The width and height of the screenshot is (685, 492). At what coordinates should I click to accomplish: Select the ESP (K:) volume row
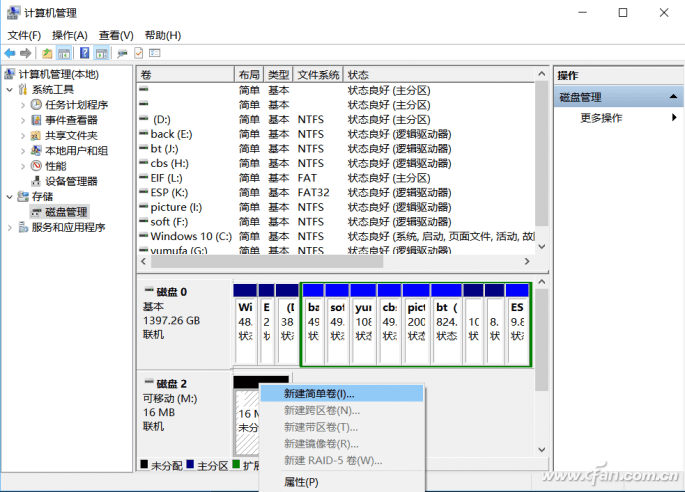pos(336,193)
